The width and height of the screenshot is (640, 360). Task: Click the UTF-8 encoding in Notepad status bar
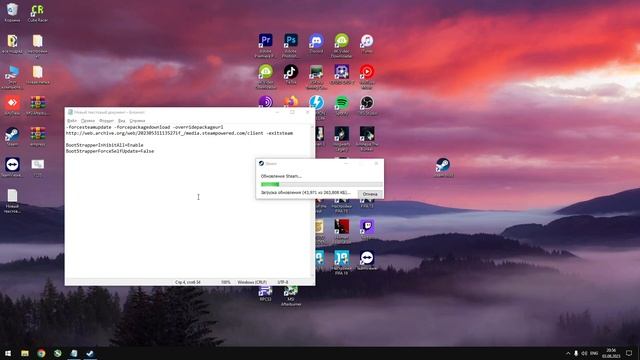pyautogui.click(x=283, y=282)
